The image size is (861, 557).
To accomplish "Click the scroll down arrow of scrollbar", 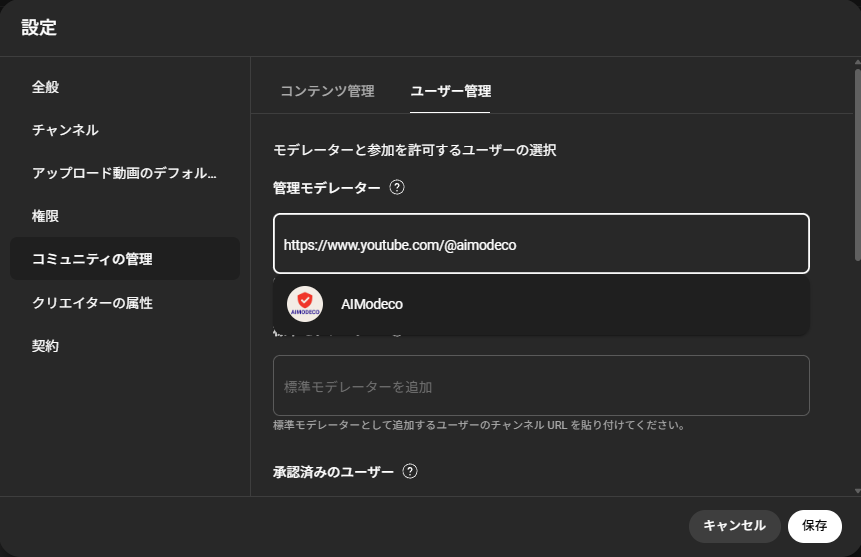I will (855, 491).
